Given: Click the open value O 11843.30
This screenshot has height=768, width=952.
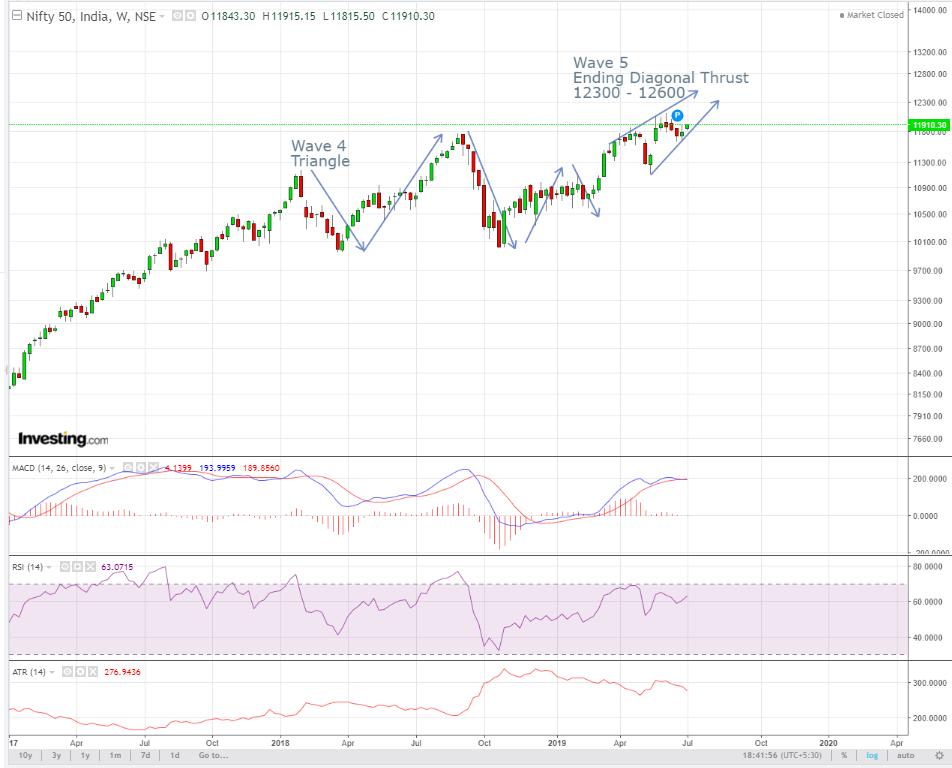Looking at the screenshot, I should click(x=228, y=16).
